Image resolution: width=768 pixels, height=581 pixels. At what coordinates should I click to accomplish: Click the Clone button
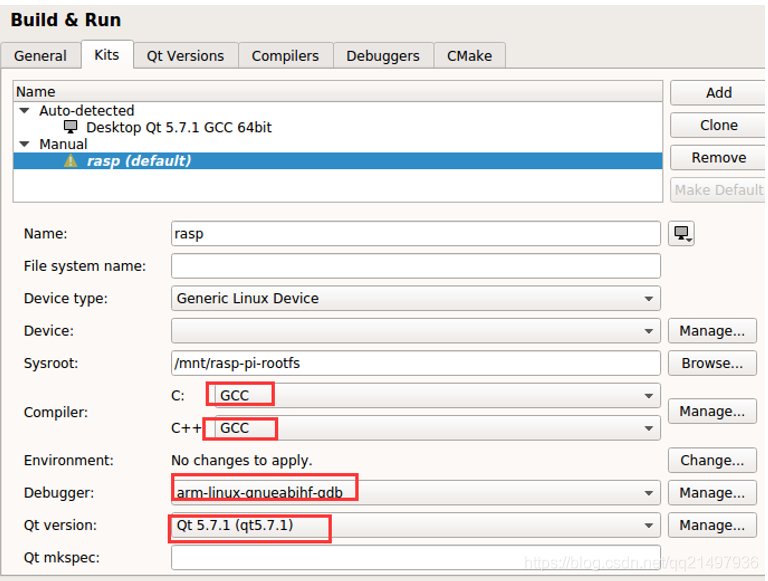(718, 125)
